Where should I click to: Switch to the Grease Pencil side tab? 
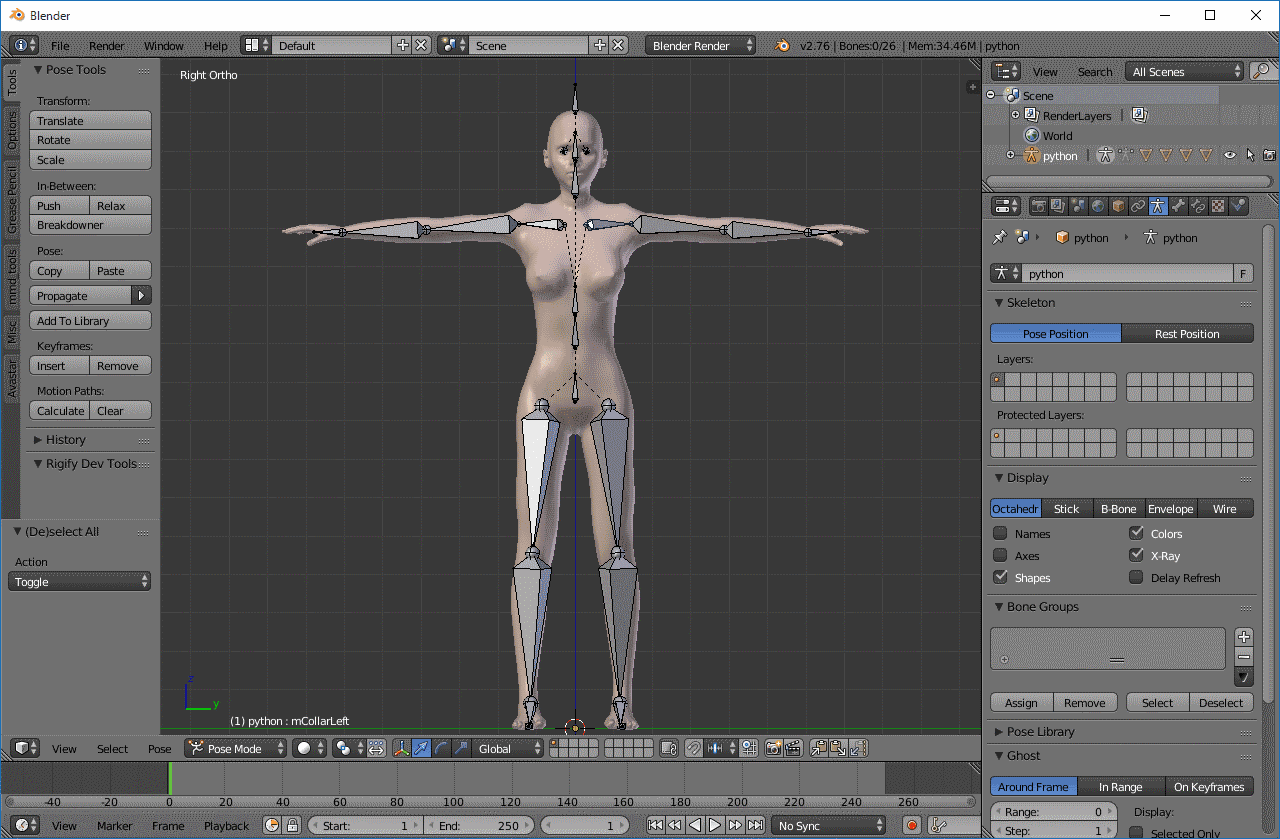pos(12,200)
